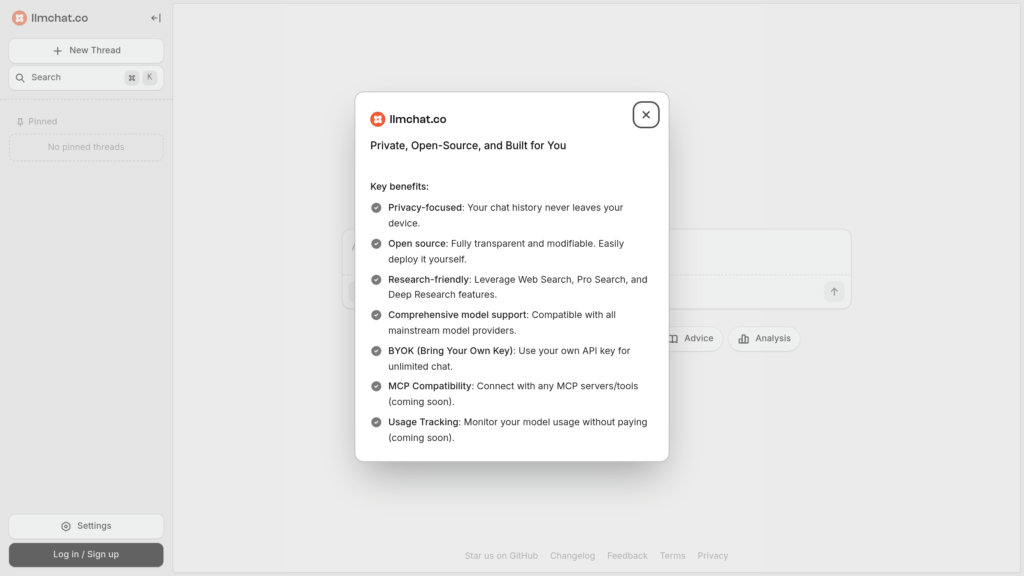Click the search magnifier icon
Screen dimensions: 1024x576
coord(20,78)
